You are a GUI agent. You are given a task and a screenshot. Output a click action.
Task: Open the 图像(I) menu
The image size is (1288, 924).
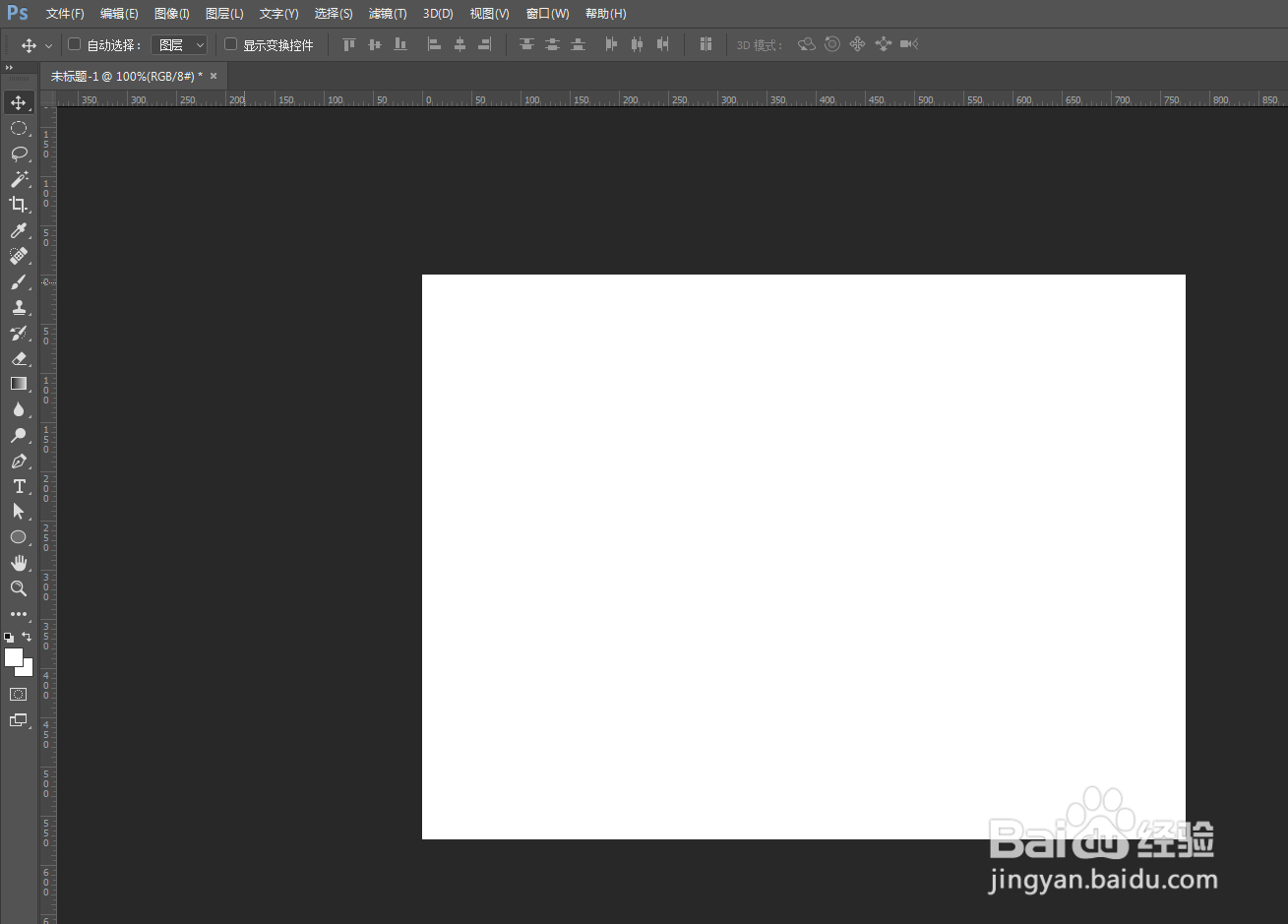coord(172,14)
